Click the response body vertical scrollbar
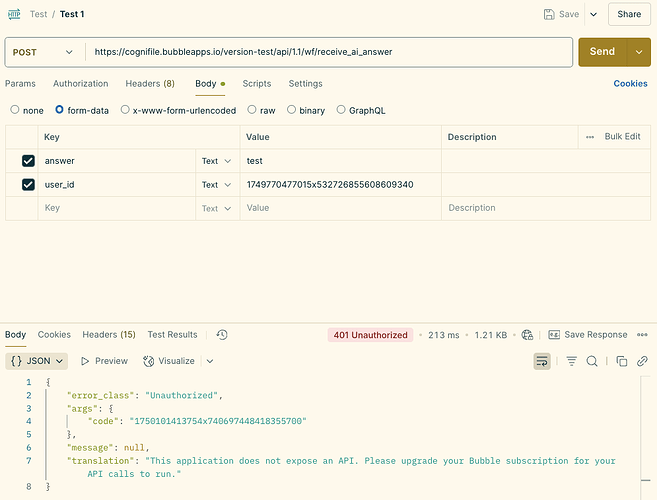Image resolution: width=657 pixels, height=500 pixels. (646, 438)
